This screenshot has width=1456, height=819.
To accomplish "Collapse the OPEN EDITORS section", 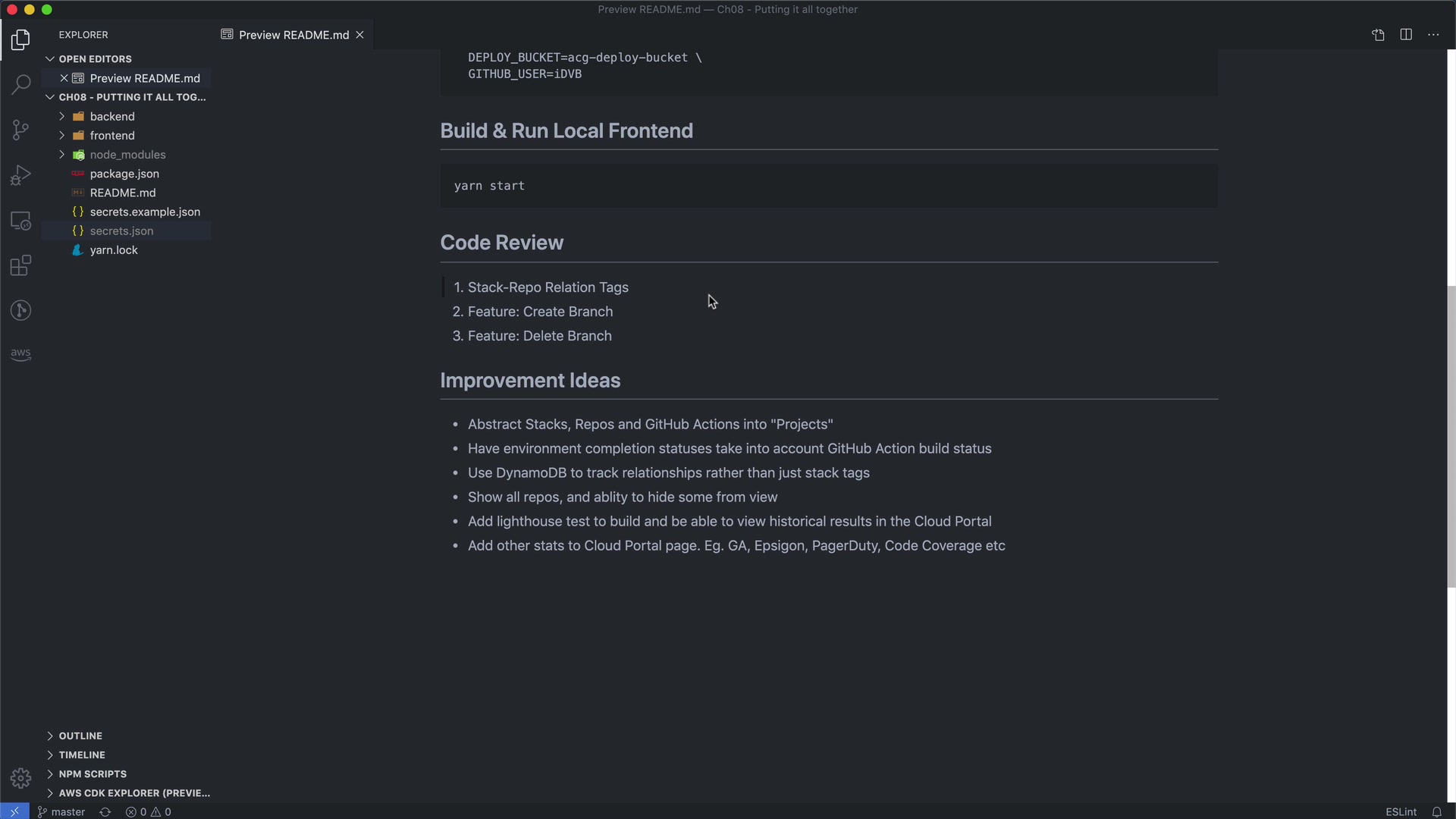I will pyautogui.click(x=95, y=59).
